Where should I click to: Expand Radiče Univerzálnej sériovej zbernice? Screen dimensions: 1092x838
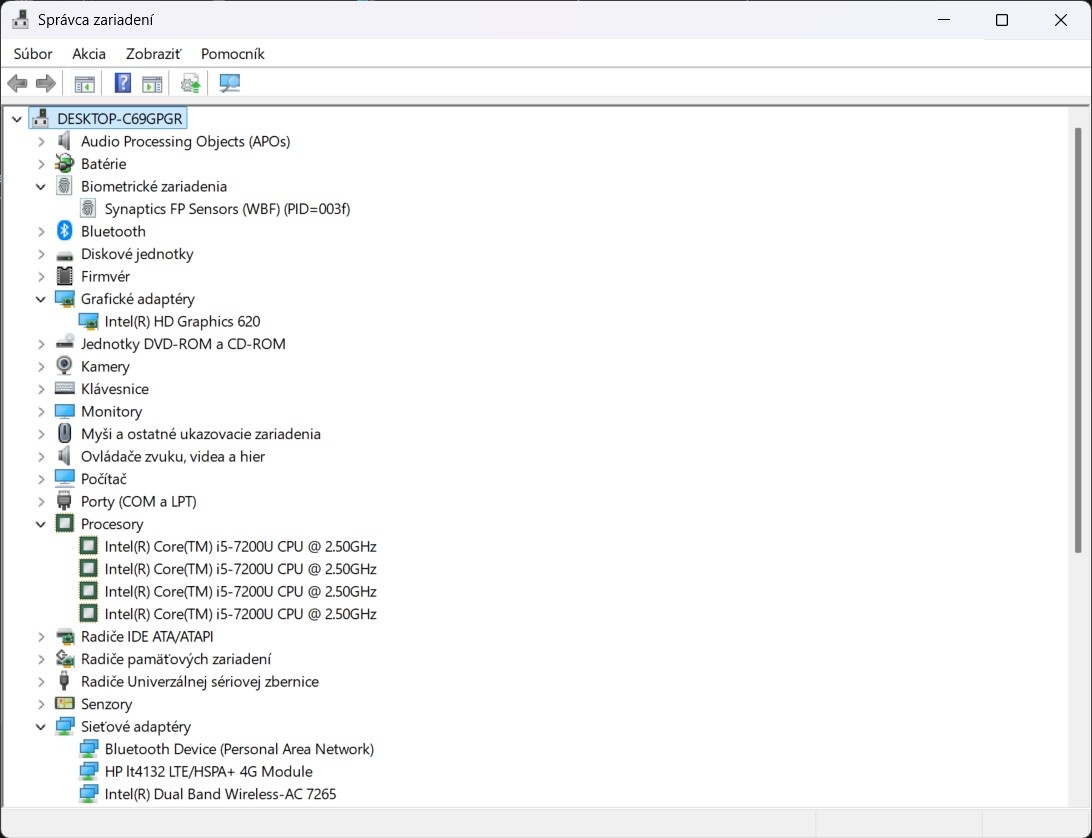coord(41,682)
